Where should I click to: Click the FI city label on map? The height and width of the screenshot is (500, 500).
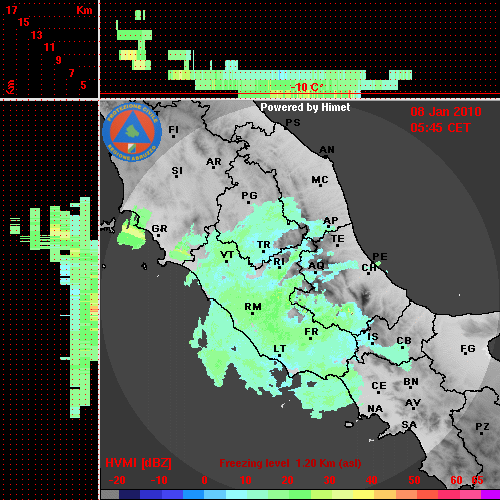point(174,129)
